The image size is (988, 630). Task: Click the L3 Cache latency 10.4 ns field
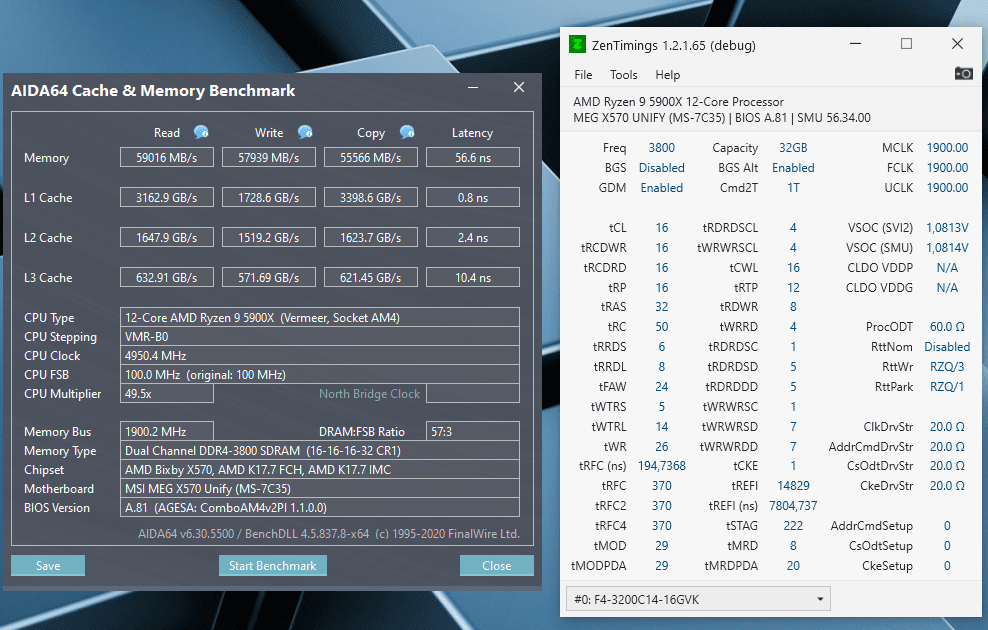473,277
